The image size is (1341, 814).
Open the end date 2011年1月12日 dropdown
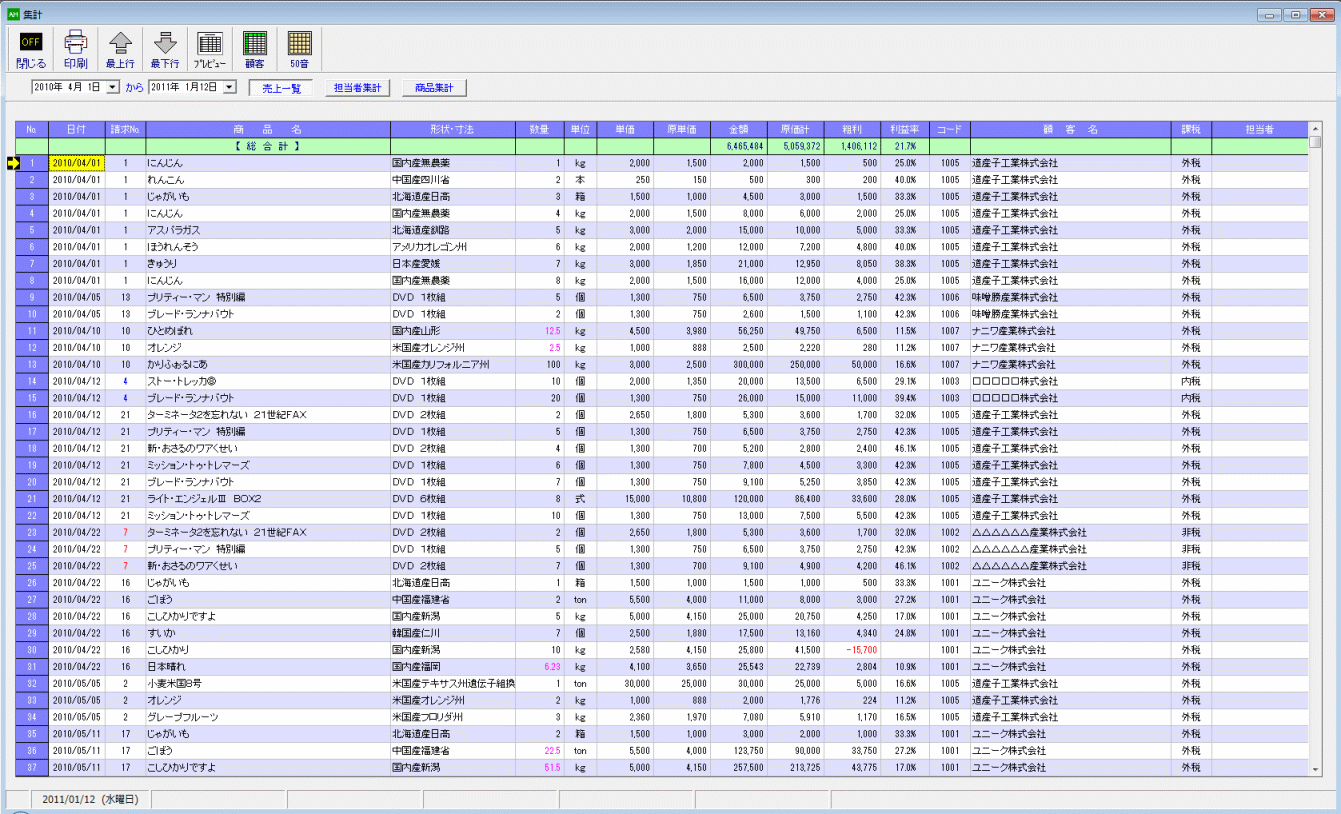[x=230, y=88]
